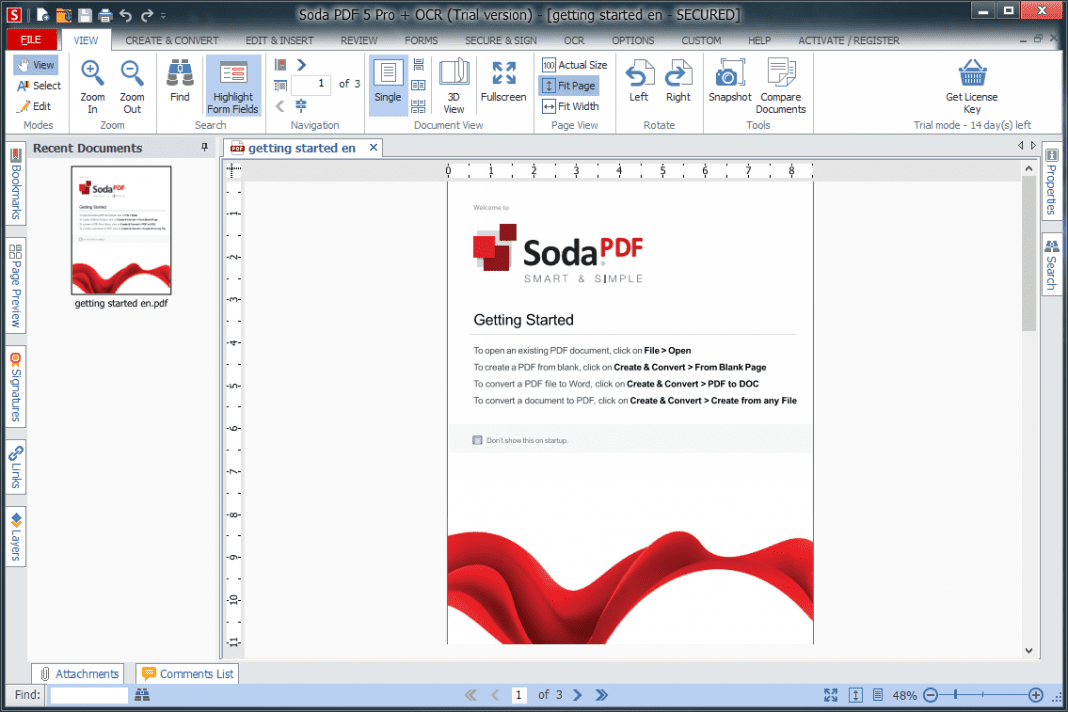
Task: Open getting started en.pdf from Recent Documents
Action: click(x=120, y=232)
